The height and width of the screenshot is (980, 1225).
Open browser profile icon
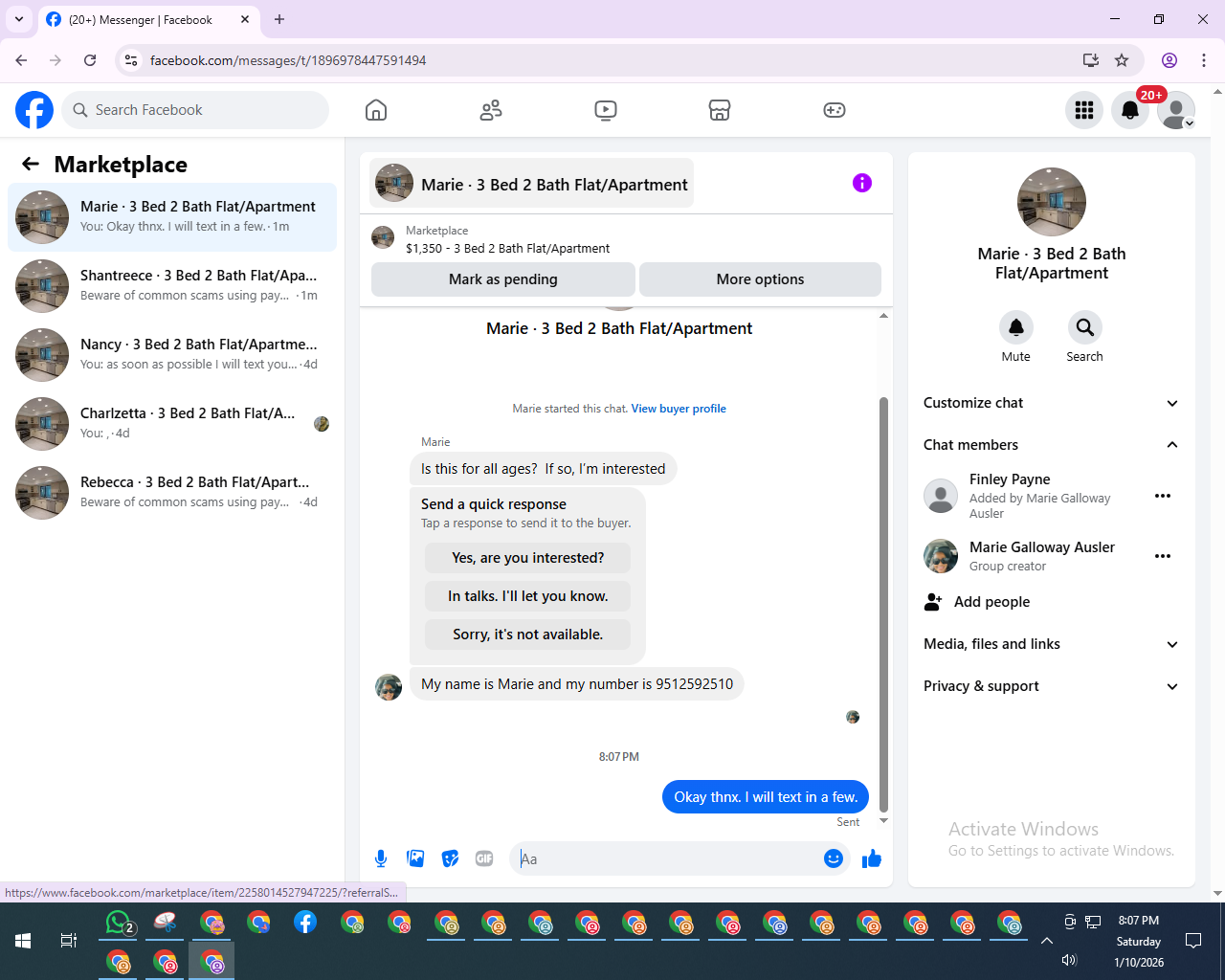click(x=1169, y=60)
